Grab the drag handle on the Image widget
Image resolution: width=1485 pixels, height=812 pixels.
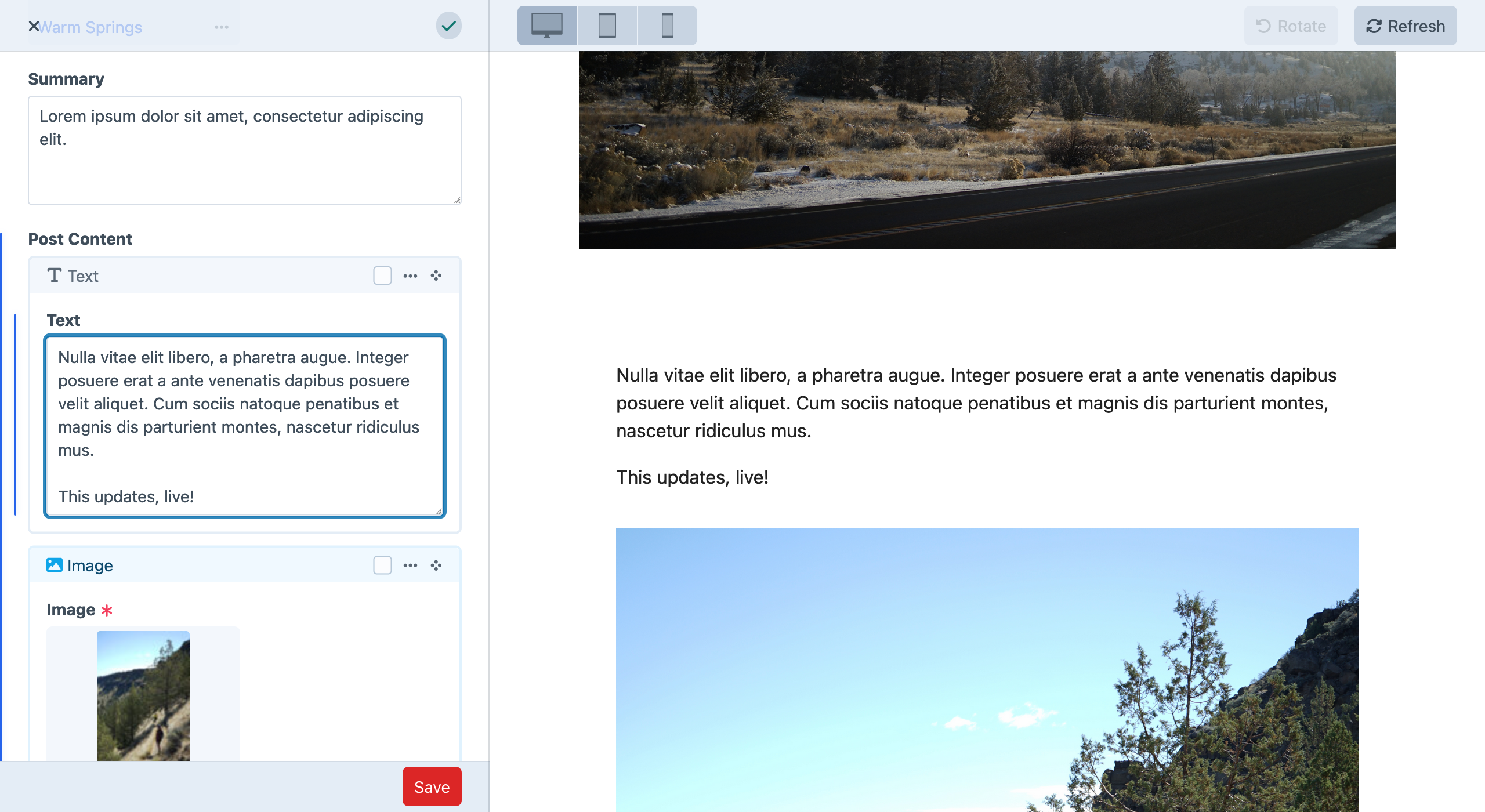coord(436,564)
